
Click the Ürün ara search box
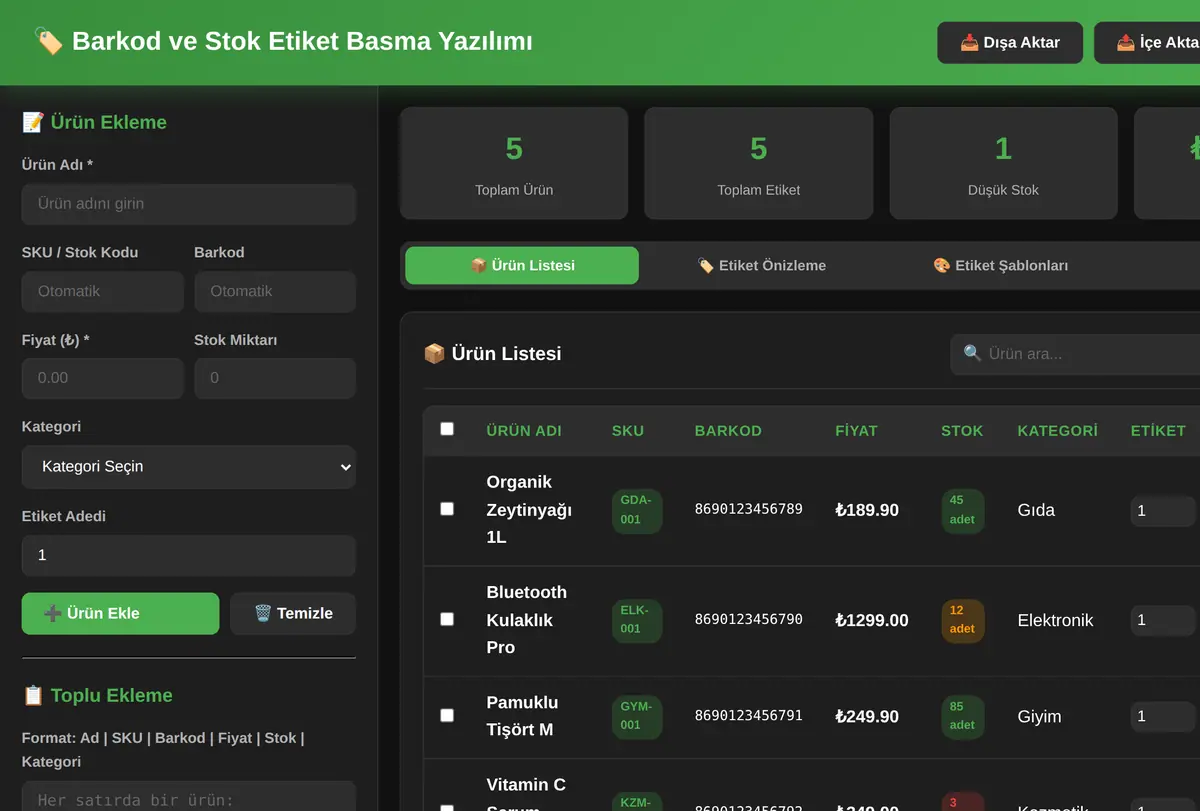point(1075,354)
